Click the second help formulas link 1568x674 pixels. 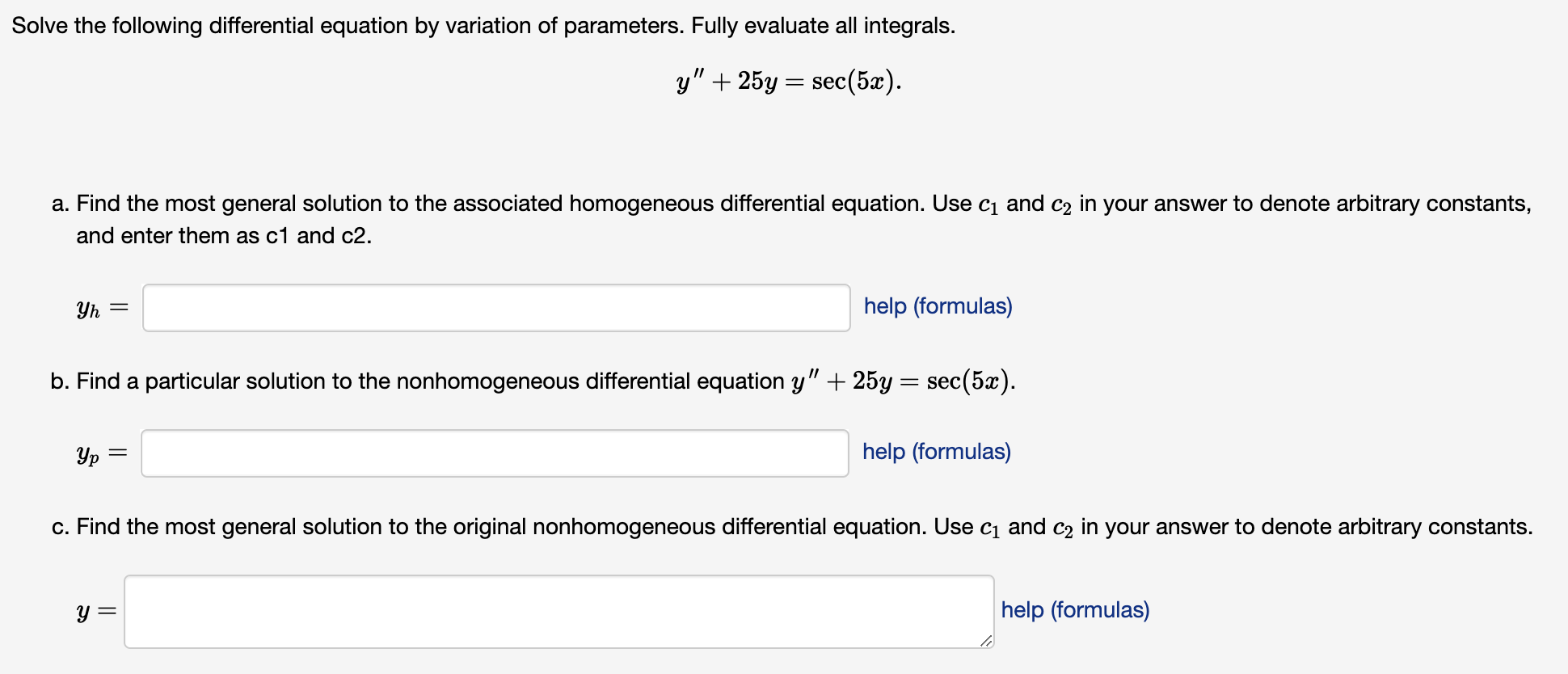pos(937,452)
